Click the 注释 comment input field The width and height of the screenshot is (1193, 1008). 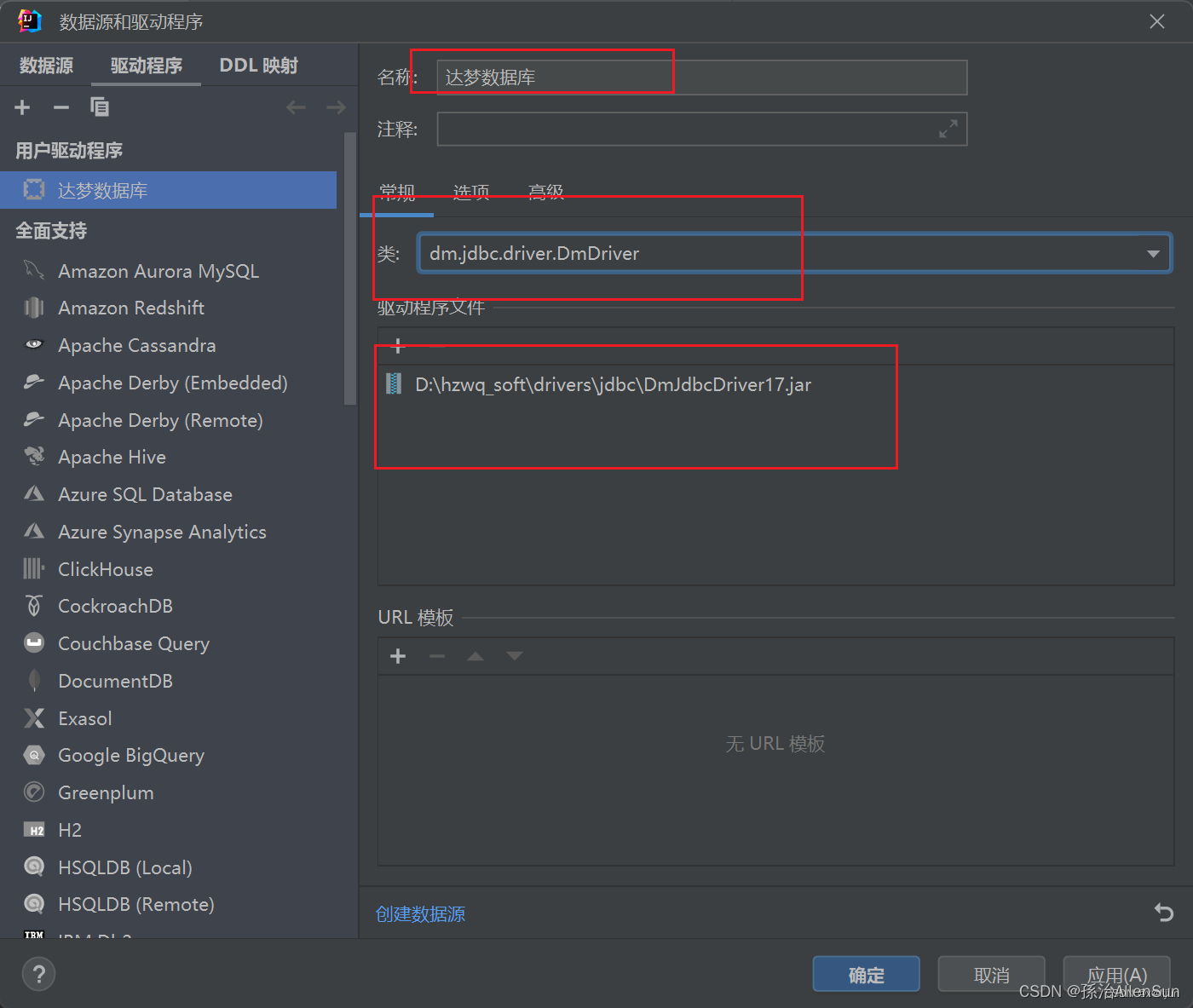pos(702,129)
